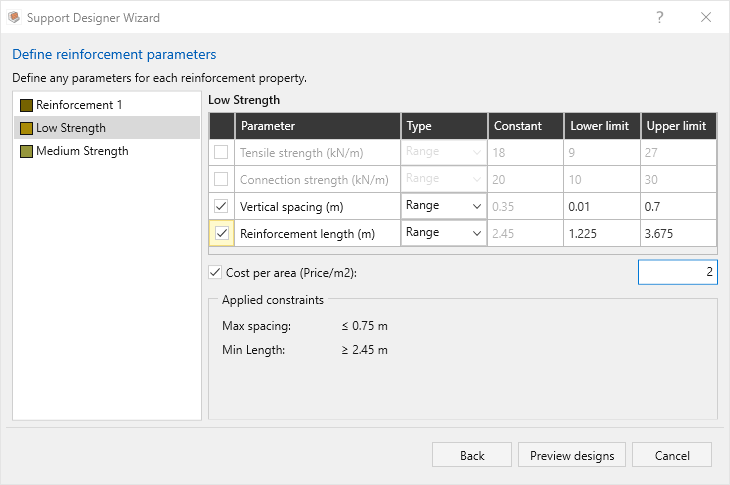Click the Max spacing constraint value
Image resolution: width=730 pixels, height=485 pixels.
365,326
